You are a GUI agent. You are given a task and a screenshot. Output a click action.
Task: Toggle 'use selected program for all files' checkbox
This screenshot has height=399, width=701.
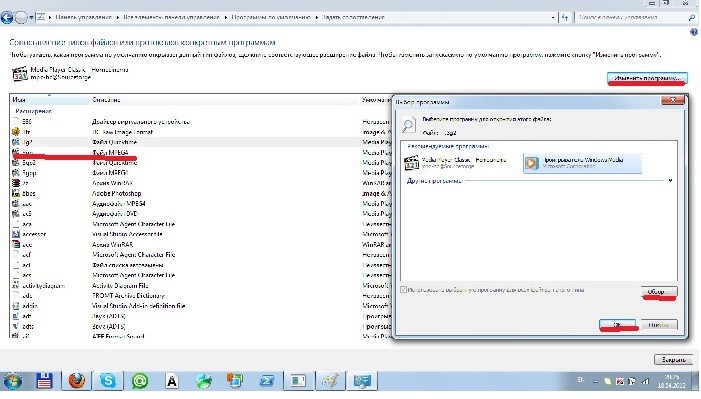pyautogui.click(x=404, y=290)
